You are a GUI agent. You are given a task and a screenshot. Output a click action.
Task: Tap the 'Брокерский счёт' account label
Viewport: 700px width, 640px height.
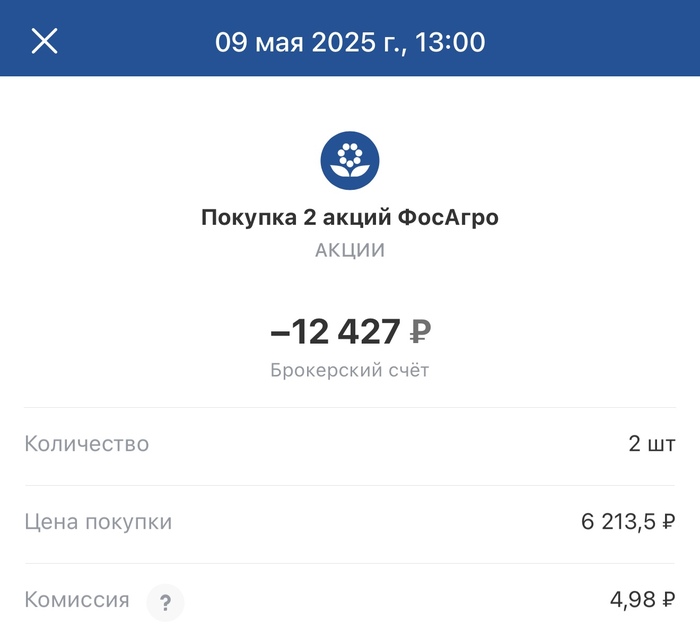tap(350, 370)
